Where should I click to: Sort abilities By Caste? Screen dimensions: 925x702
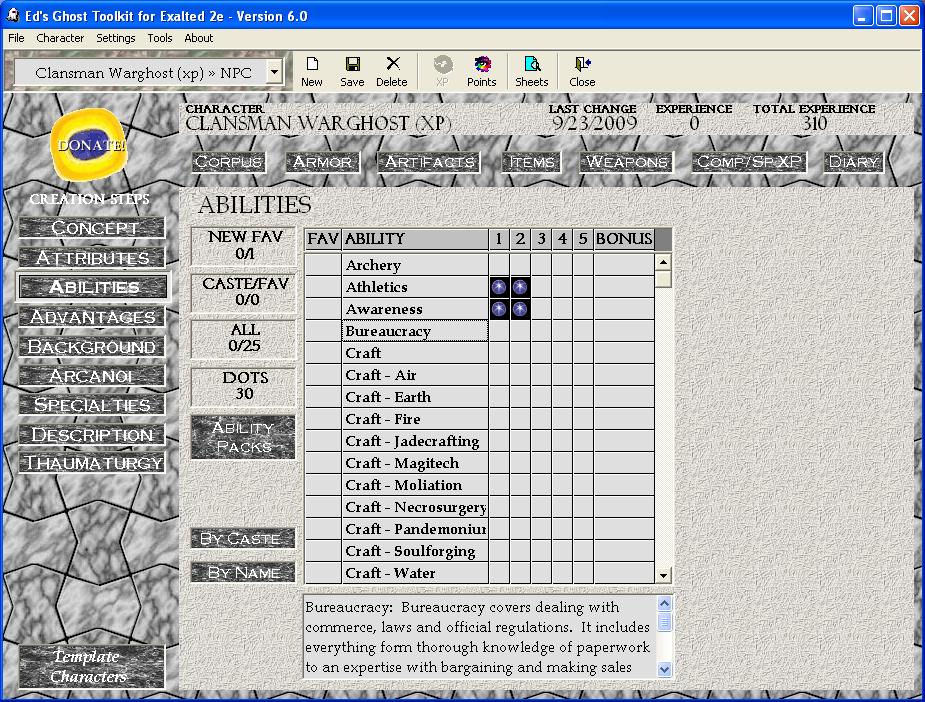pos(243,539)
